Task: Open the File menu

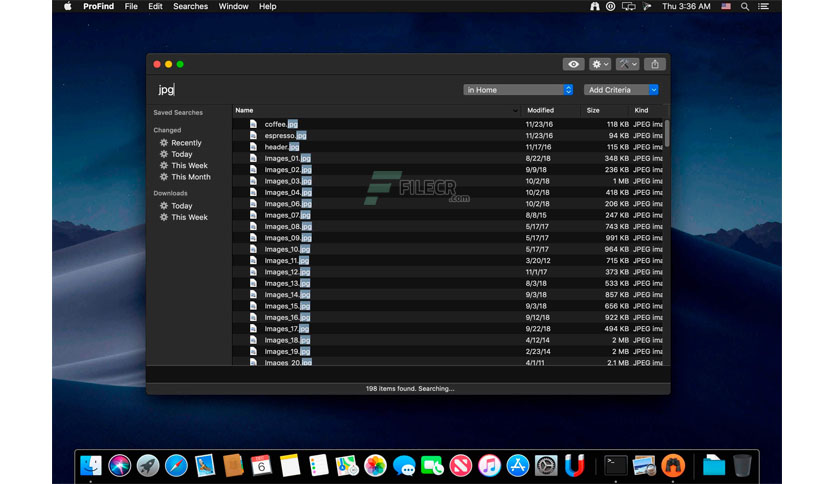Action: pyautogui.click(x=131, y=6)
